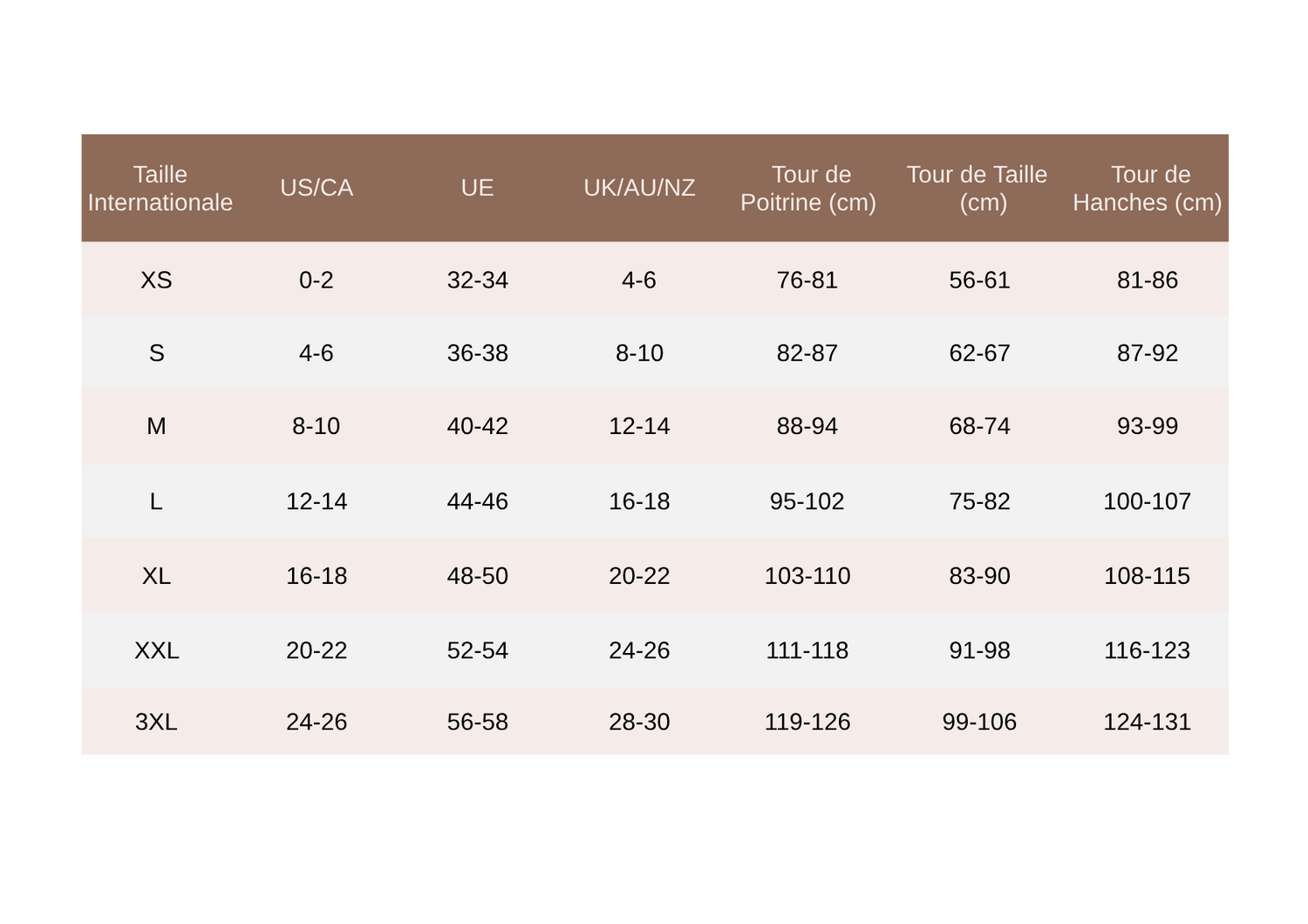Select the US/CA value 0-2
The height and width of the screenshot is (924, 1308).
(x=317, y=280)
